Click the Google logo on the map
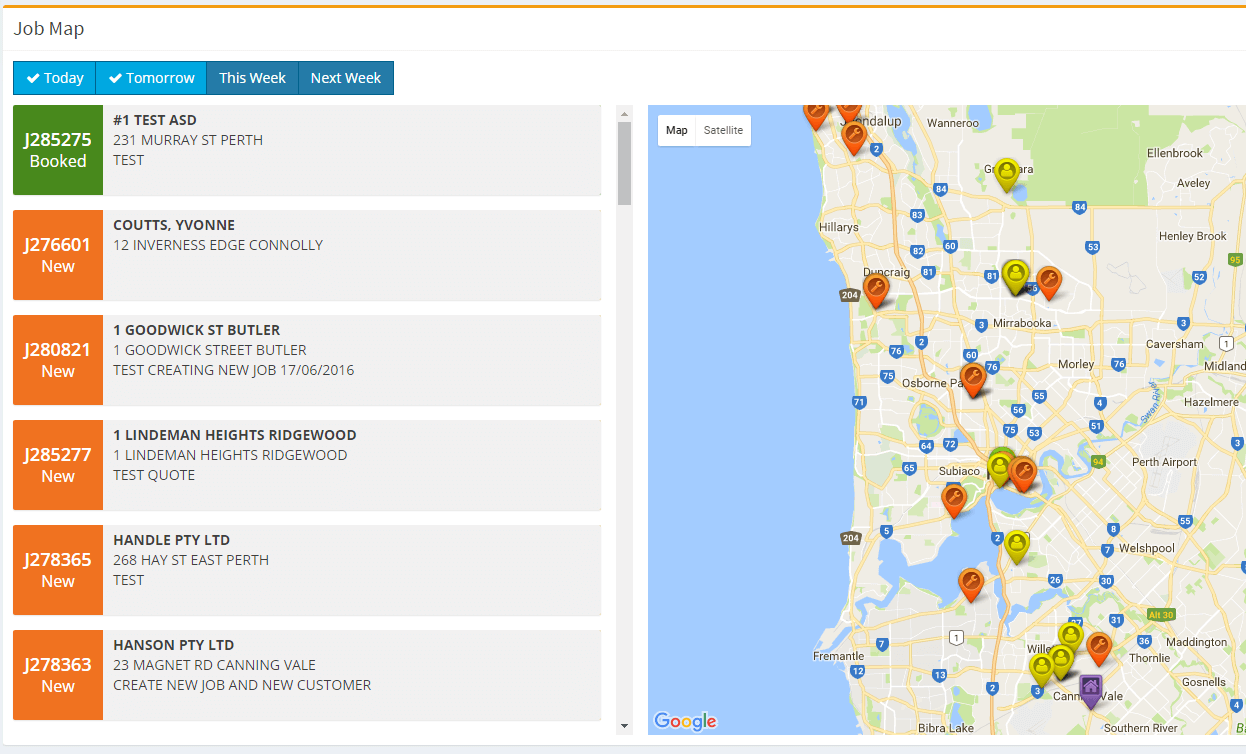The width and height of the screenshot is (1246, 754). (684, 721)
